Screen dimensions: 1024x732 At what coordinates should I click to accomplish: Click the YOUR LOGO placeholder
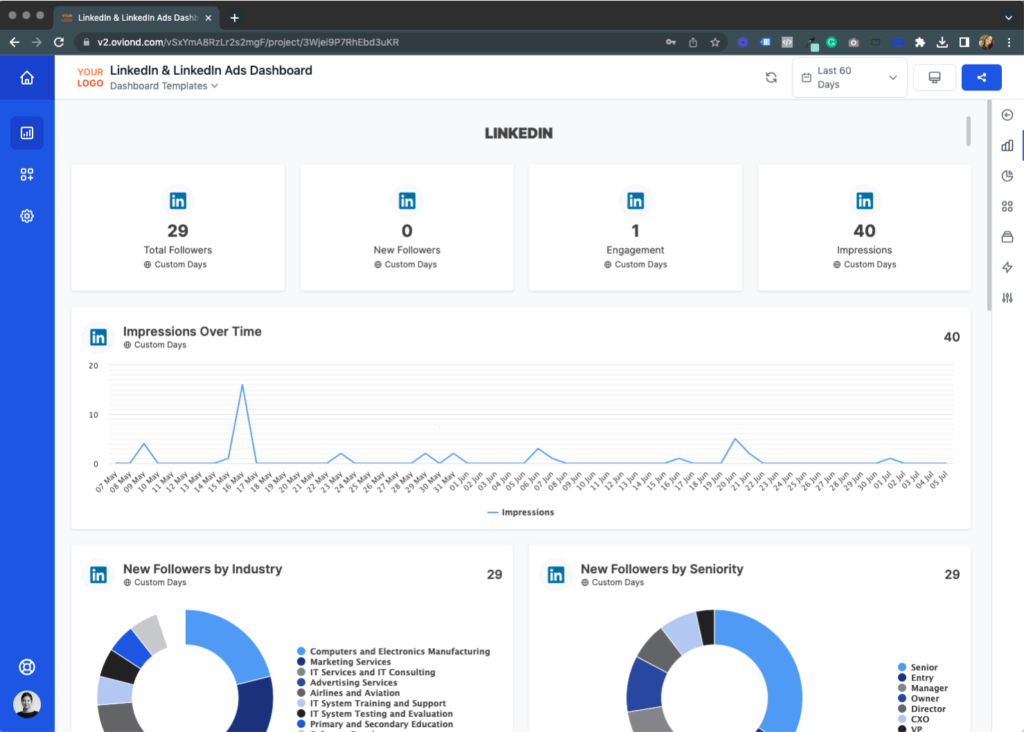coord(90,78)
